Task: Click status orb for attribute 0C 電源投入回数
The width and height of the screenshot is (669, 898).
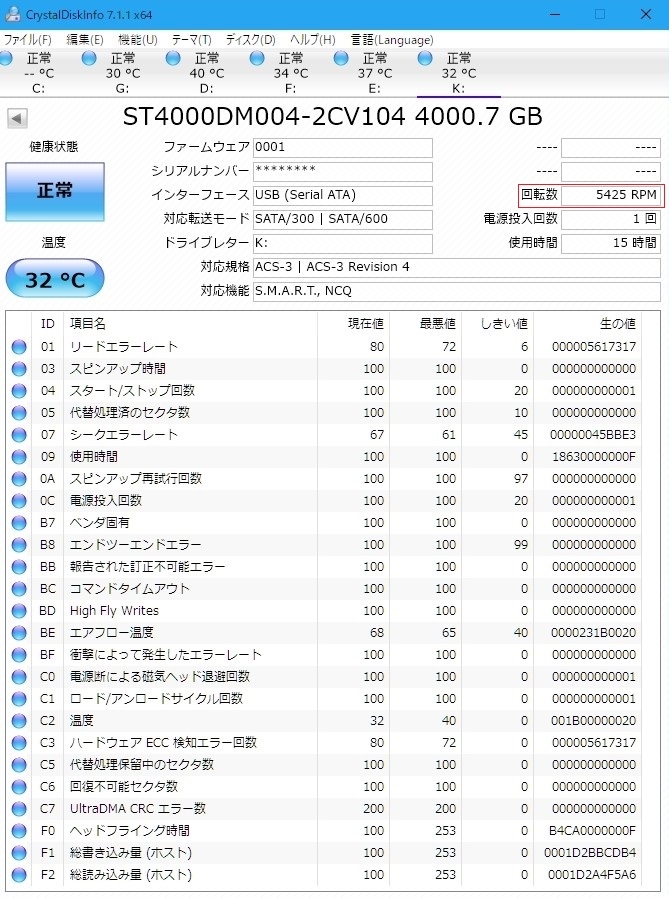Action: pyautogui.click(x=19, y=501)
